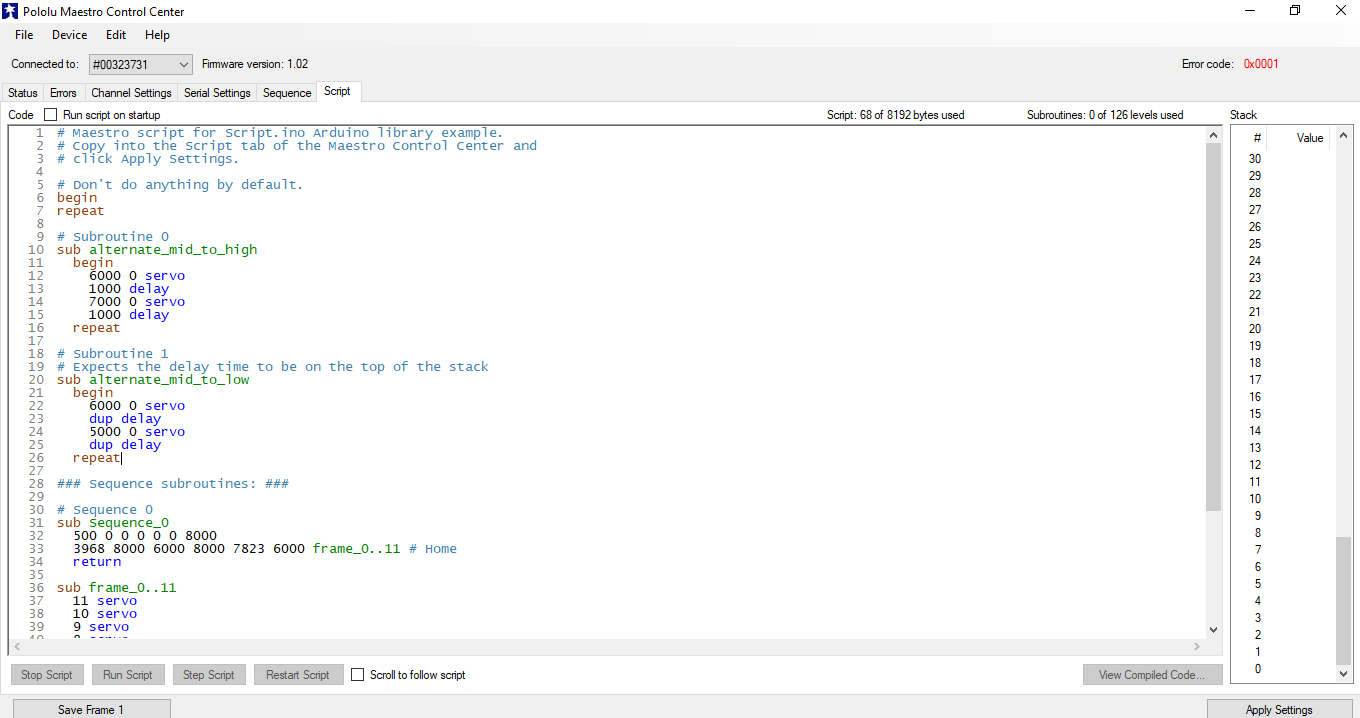Open the Device menu
The height and width of the screenshot is (718, 1360).
(69, 34)
